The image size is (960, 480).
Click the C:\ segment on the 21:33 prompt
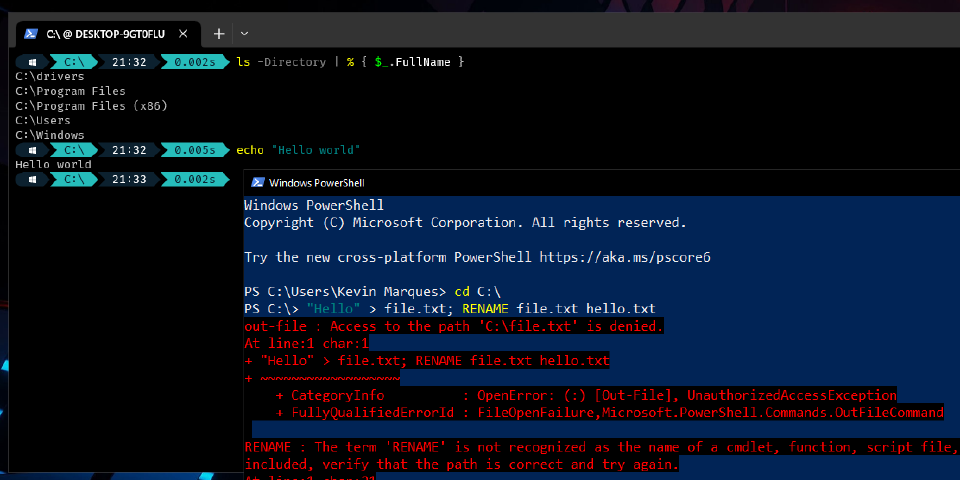point(73,179)
